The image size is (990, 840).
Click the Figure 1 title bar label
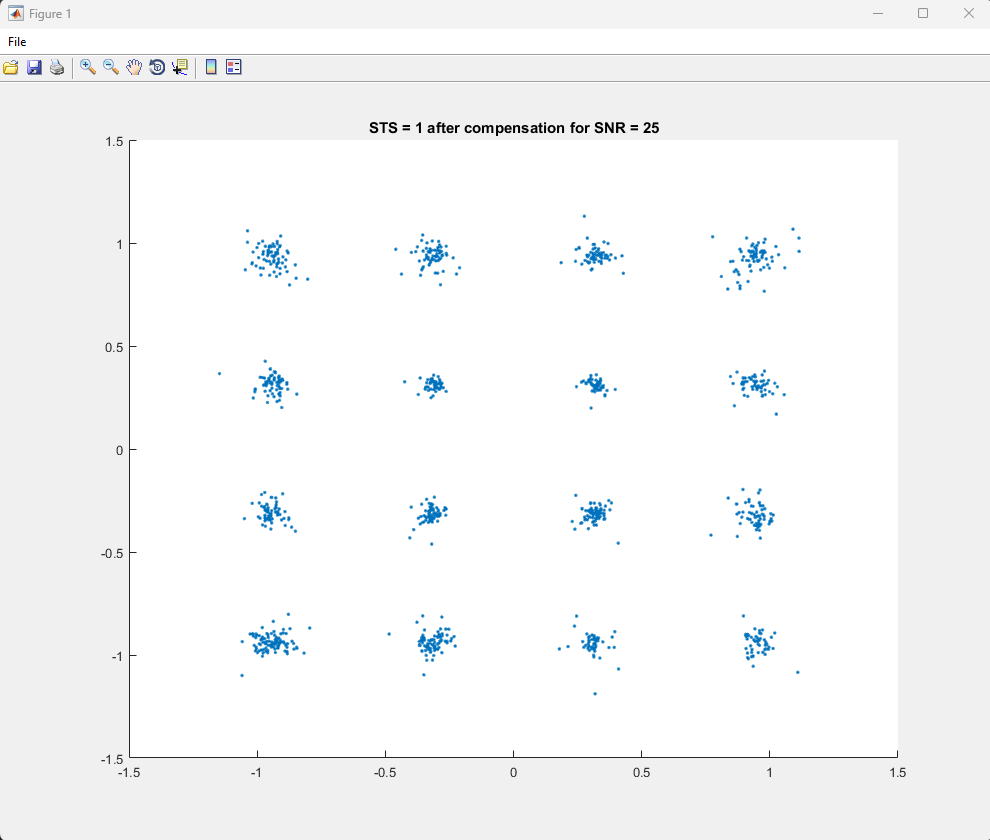click(x=48, y=13)
